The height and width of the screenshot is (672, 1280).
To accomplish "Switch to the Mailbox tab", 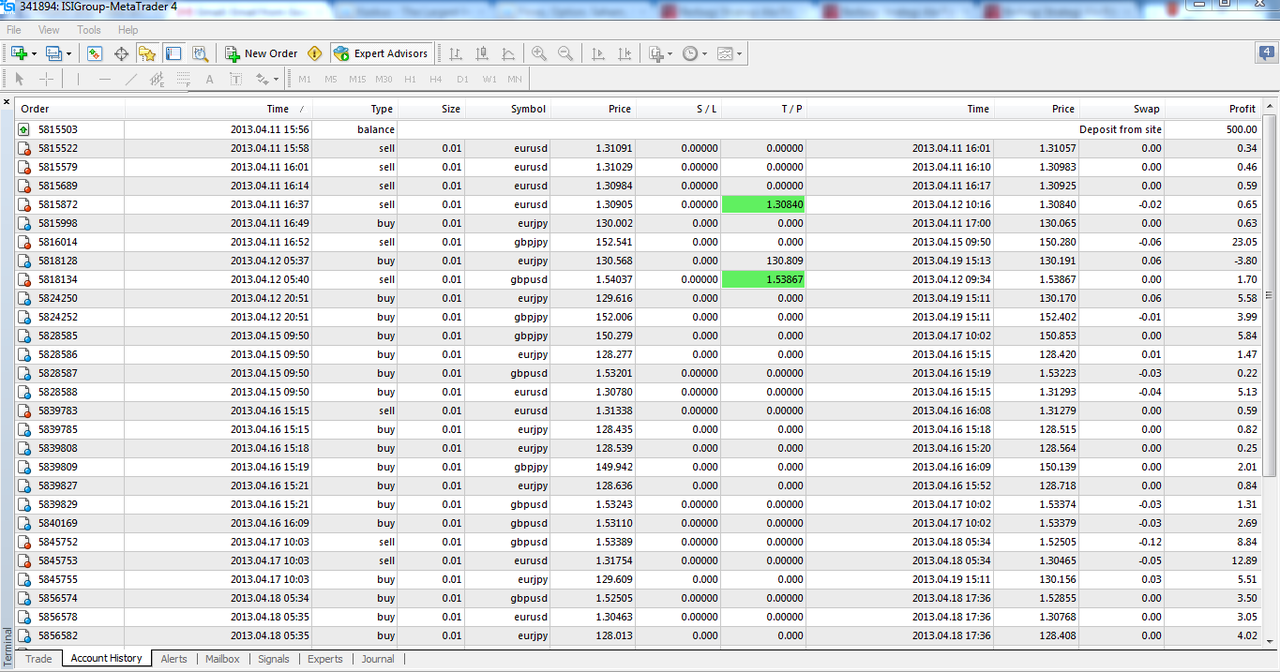I will tap(222, 659).
